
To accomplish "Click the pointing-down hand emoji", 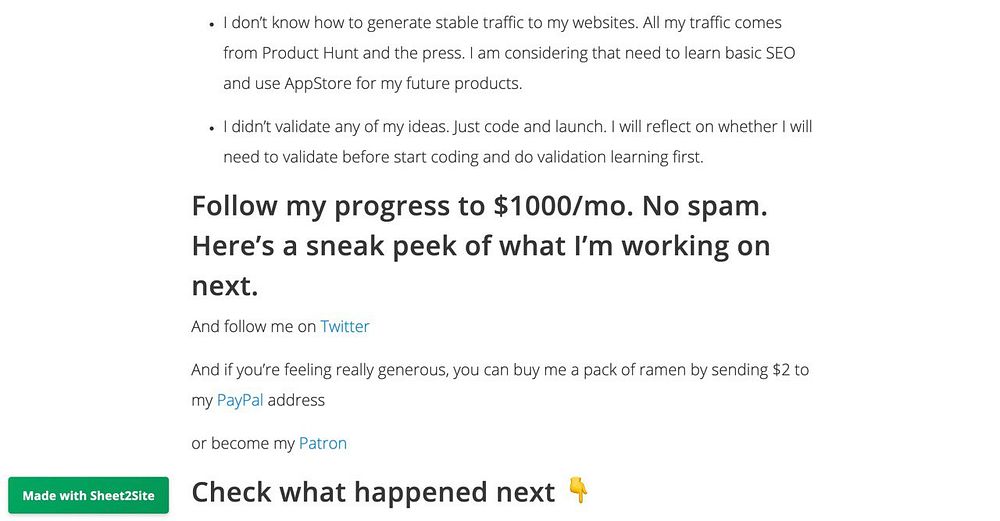I will 578,490.
